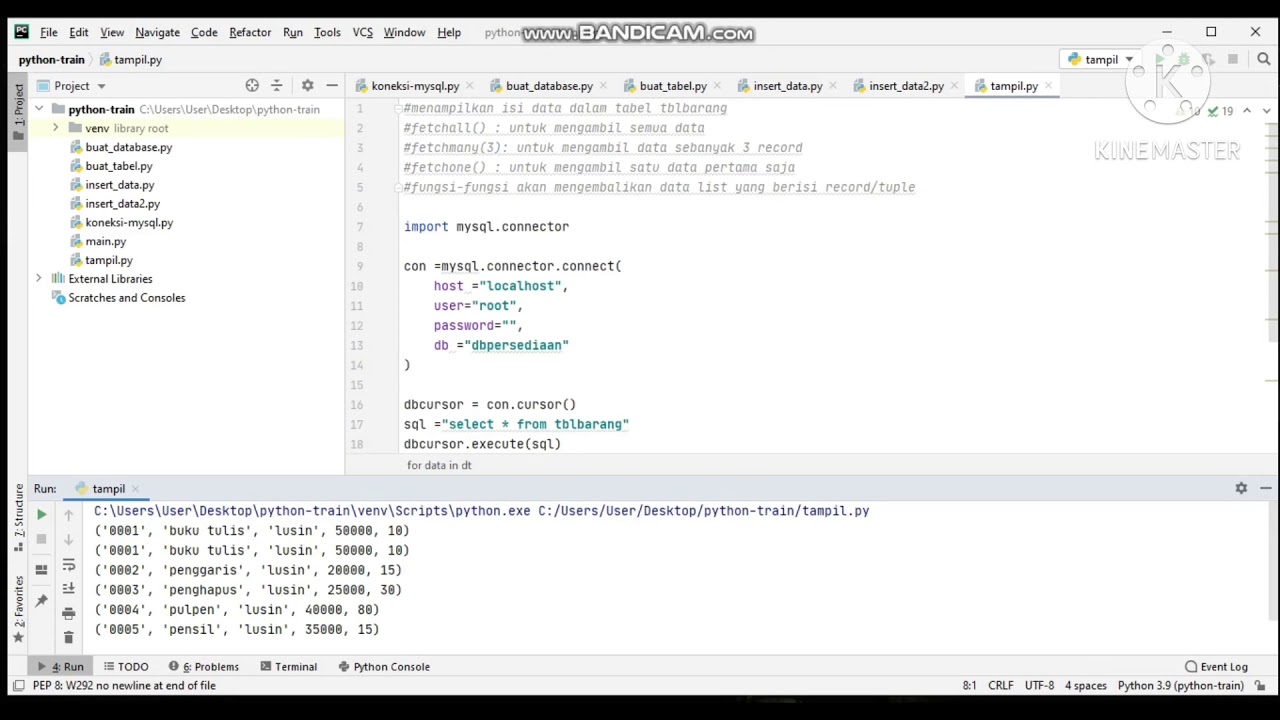Click the stop process icon in Run panel
1280x720 pixels.
click(41, 539)
